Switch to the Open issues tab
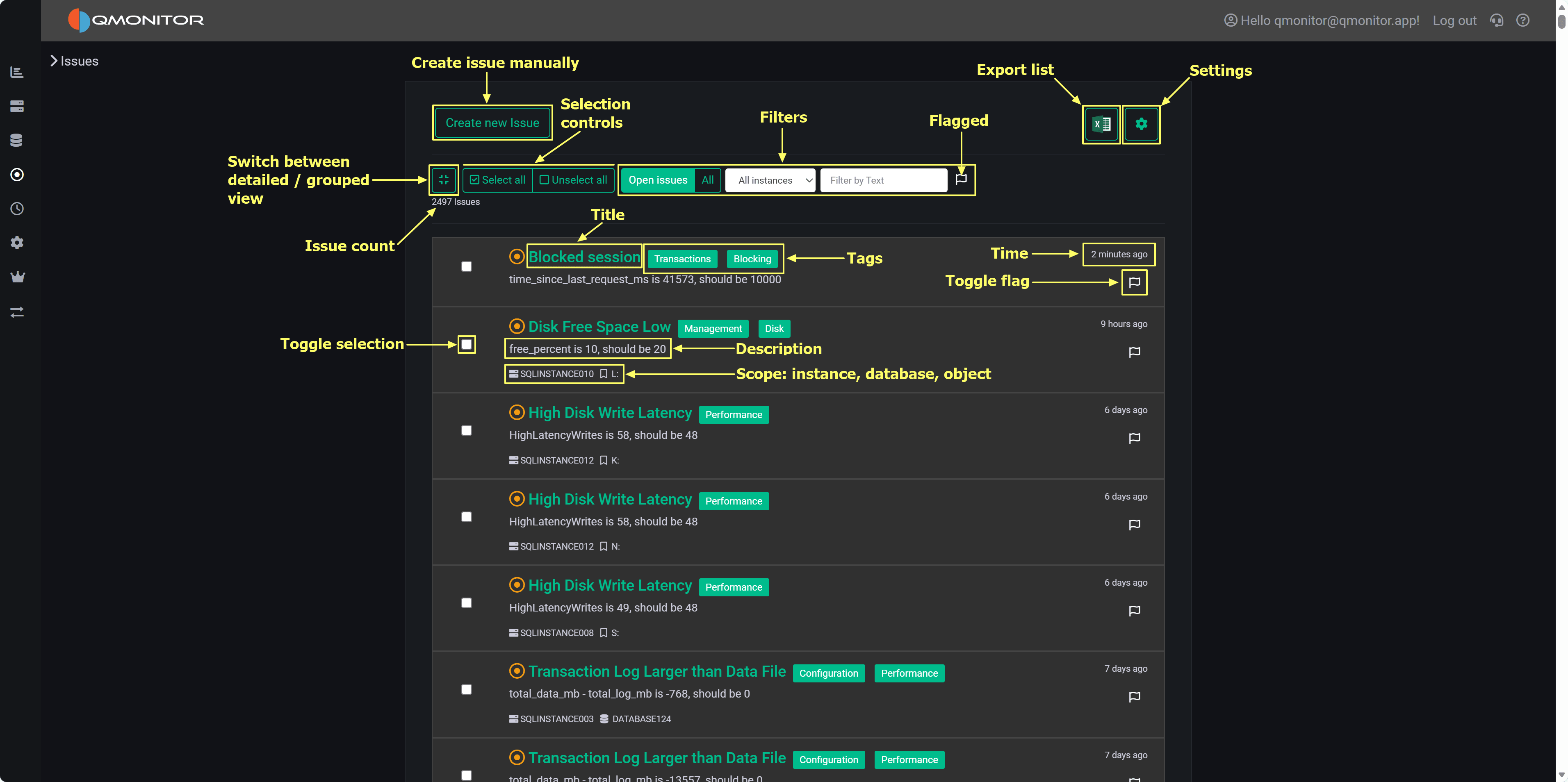 click(657, 180)
